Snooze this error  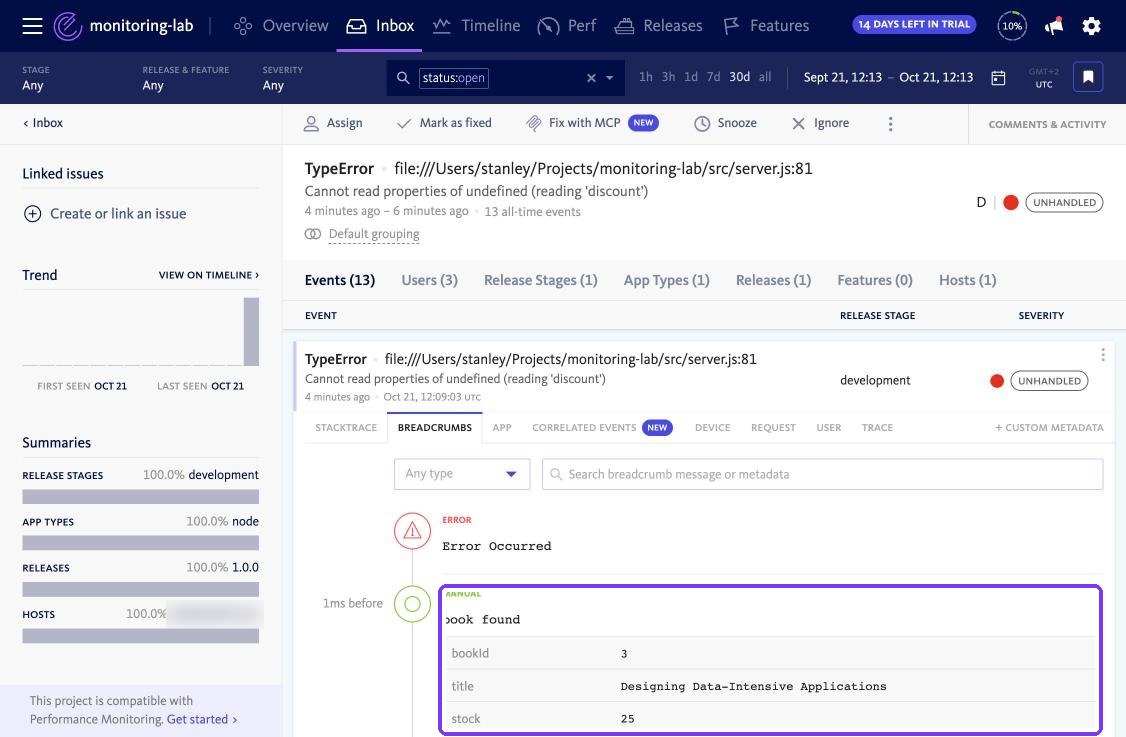click(x=725, y=124)
